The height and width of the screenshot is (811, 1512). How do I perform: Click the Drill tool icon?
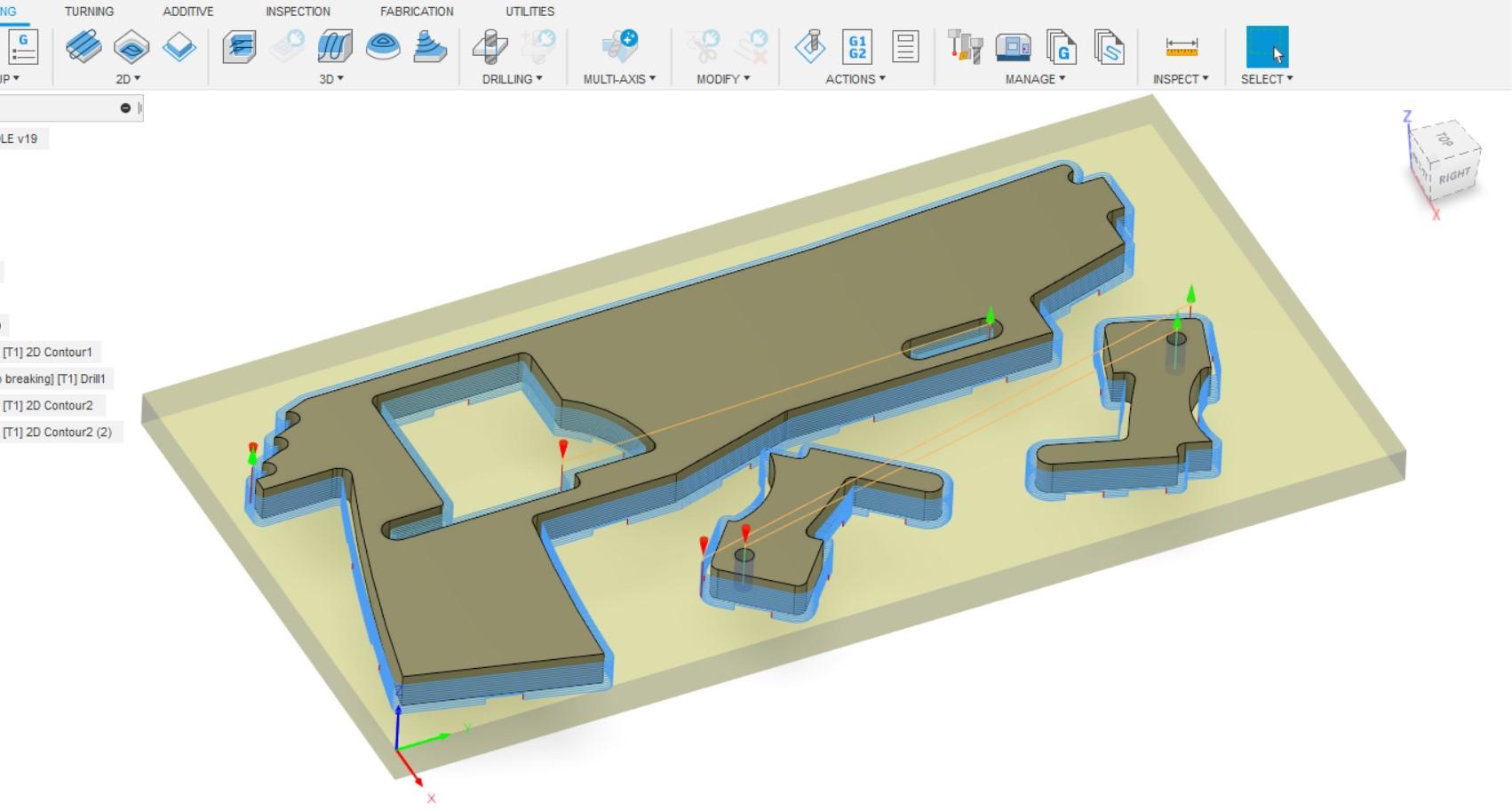point(489,46)
